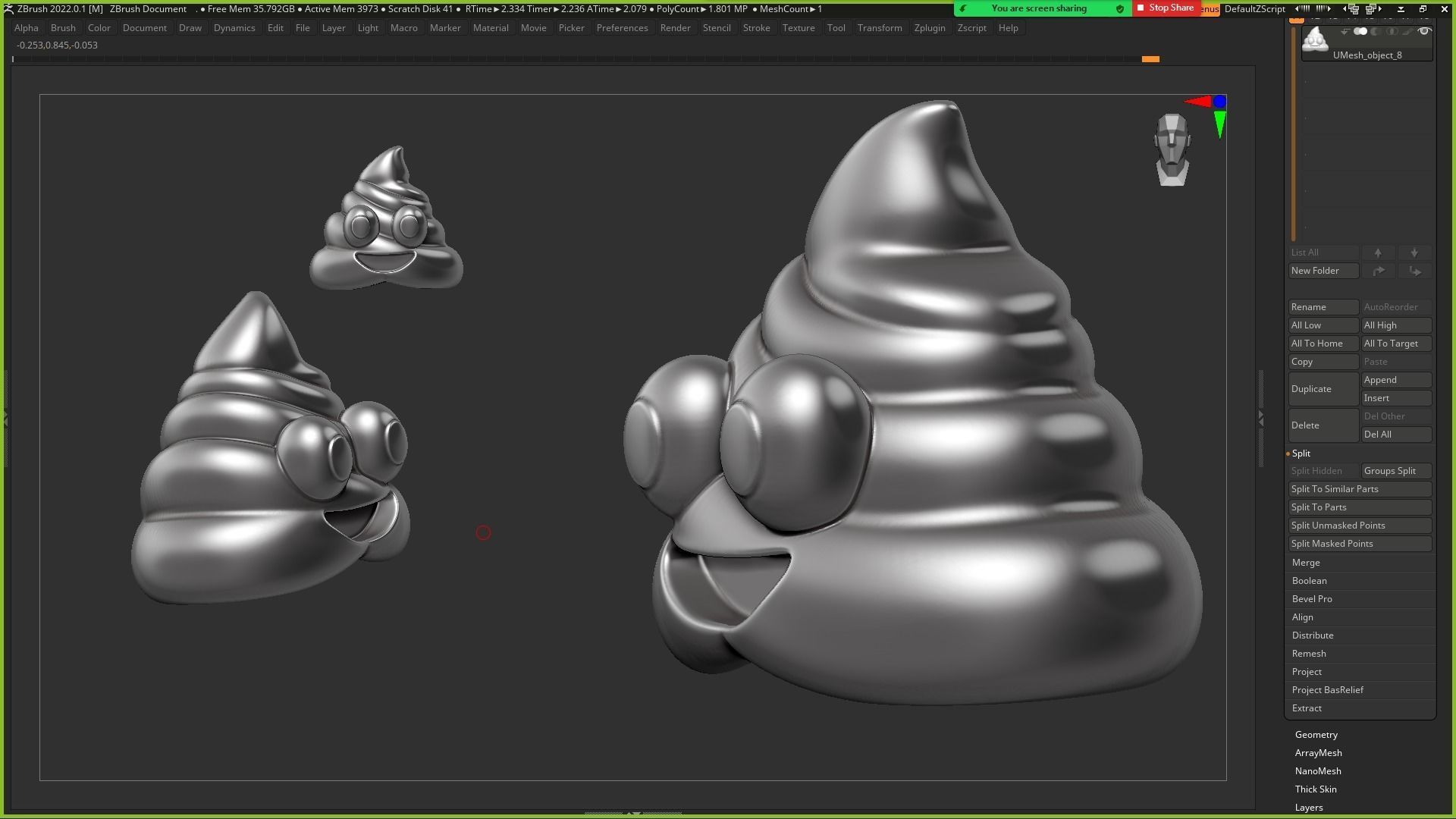
Task: Click the orange marker on the timeline
Action: pos(1150,58)
